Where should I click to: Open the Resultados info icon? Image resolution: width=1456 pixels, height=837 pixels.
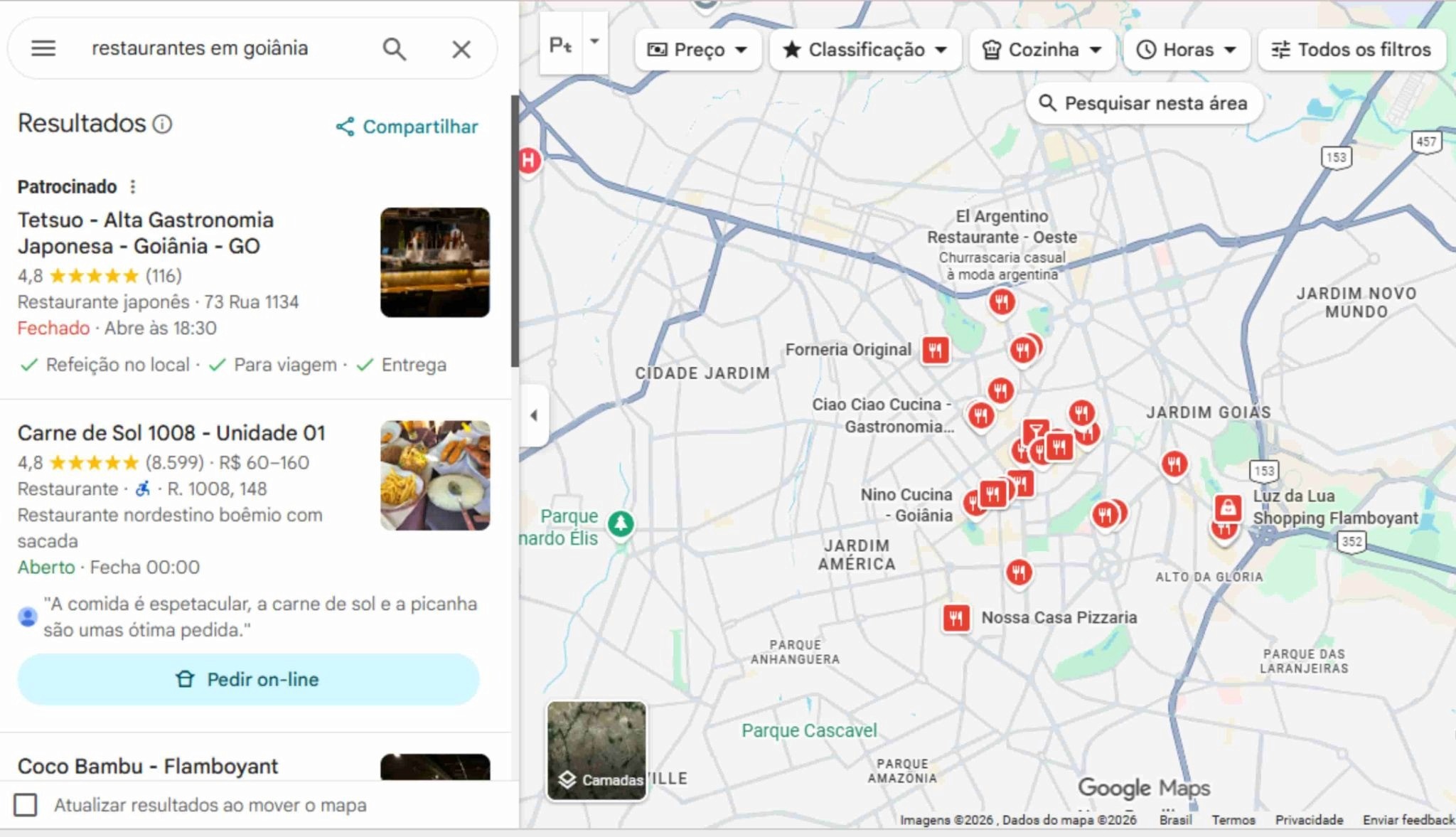163,124
